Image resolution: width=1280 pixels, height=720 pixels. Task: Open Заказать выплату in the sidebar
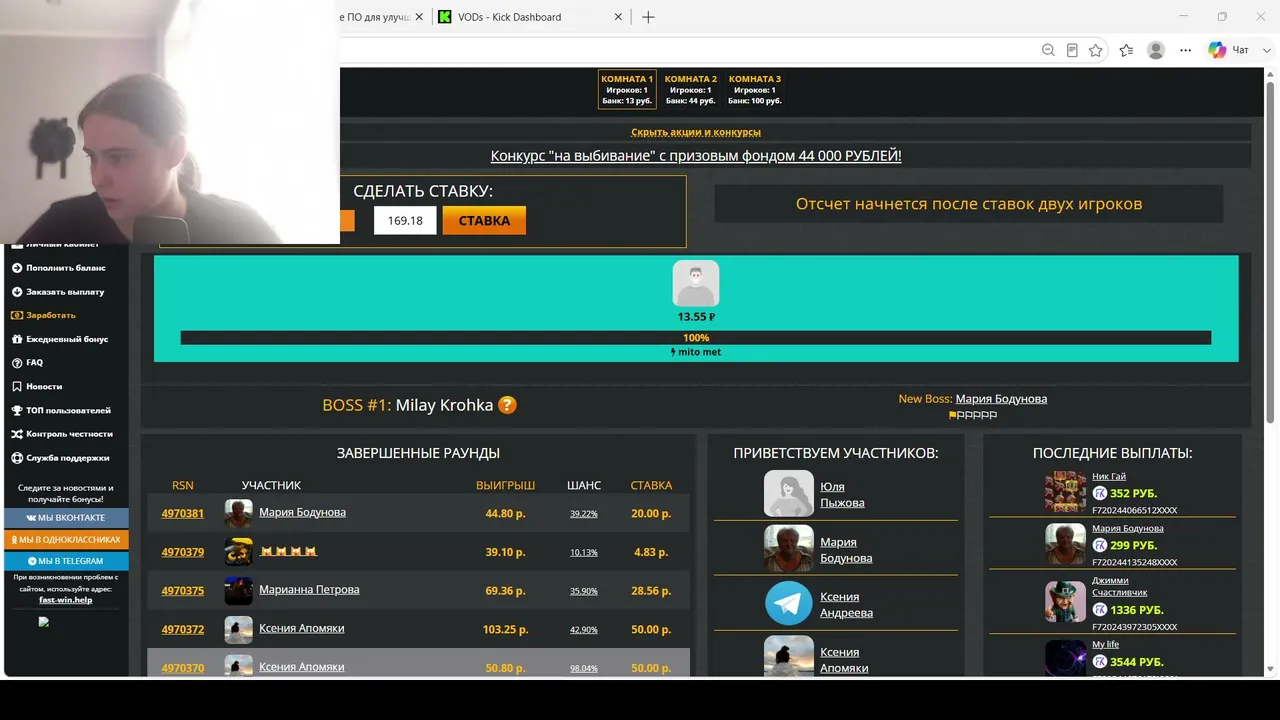pos(65,292)
